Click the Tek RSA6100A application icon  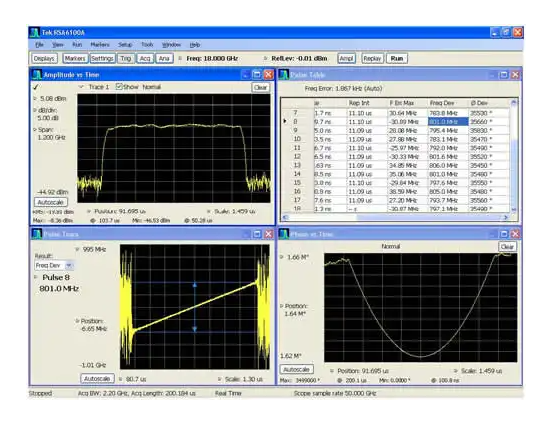click(x=34, y=32)
